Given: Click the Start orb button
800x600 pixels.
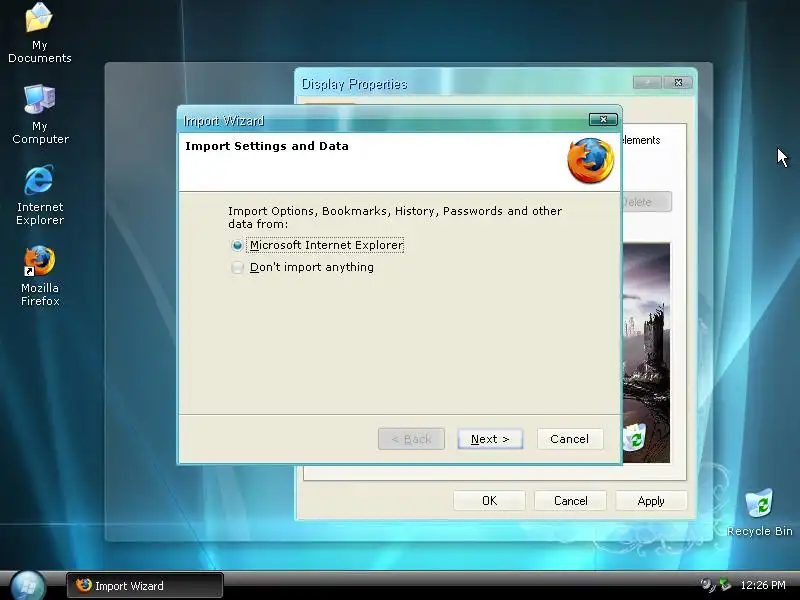Looking at the screenshot, I should pyautogui.click(x=28, y=585).
